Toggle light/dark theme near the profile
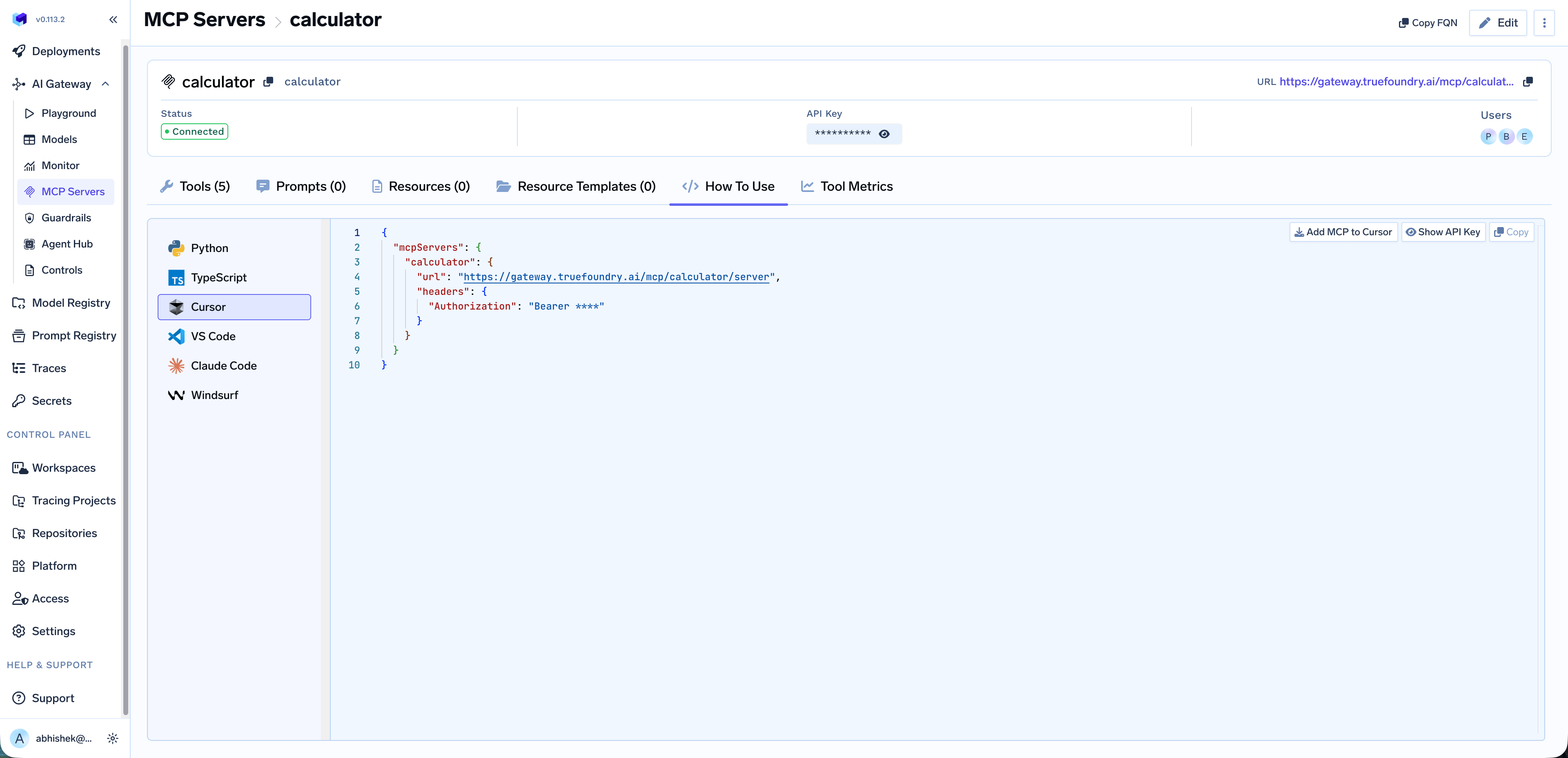This screenshot has width=1568, height=758. tap(113, 738)
